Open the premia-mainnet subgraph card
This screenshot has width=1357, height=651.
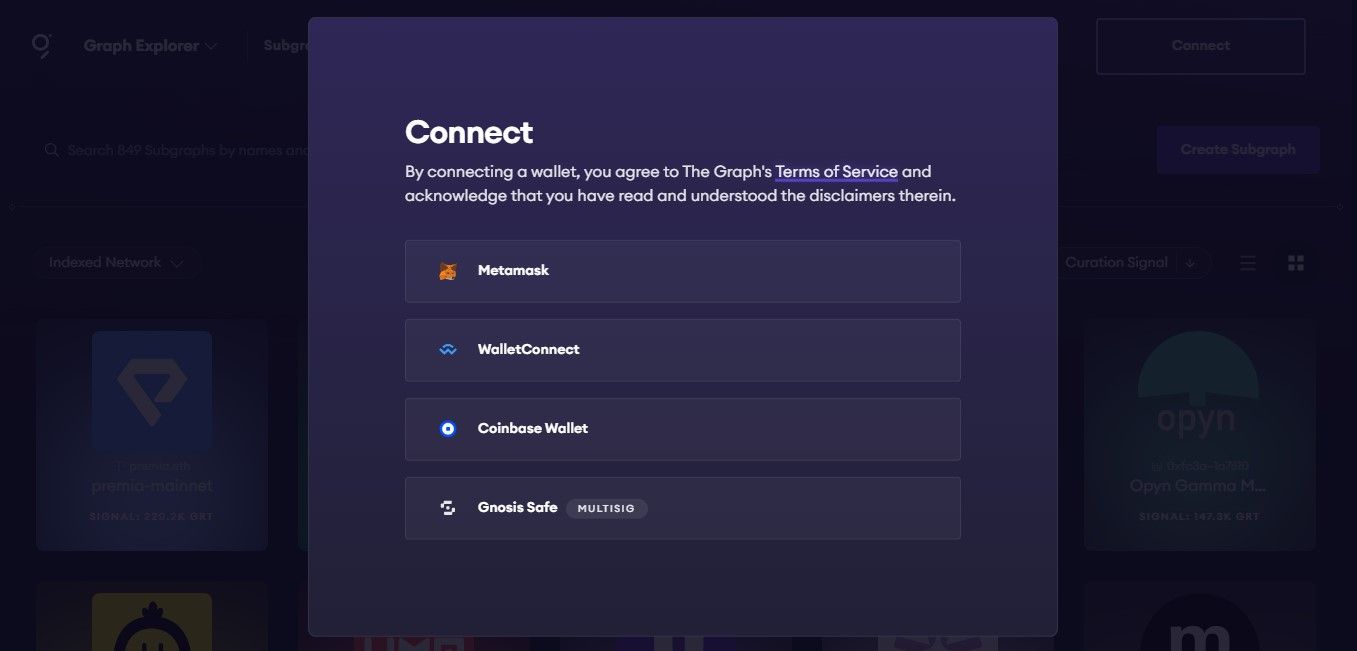pyautogui.click(x=151, y=434)
